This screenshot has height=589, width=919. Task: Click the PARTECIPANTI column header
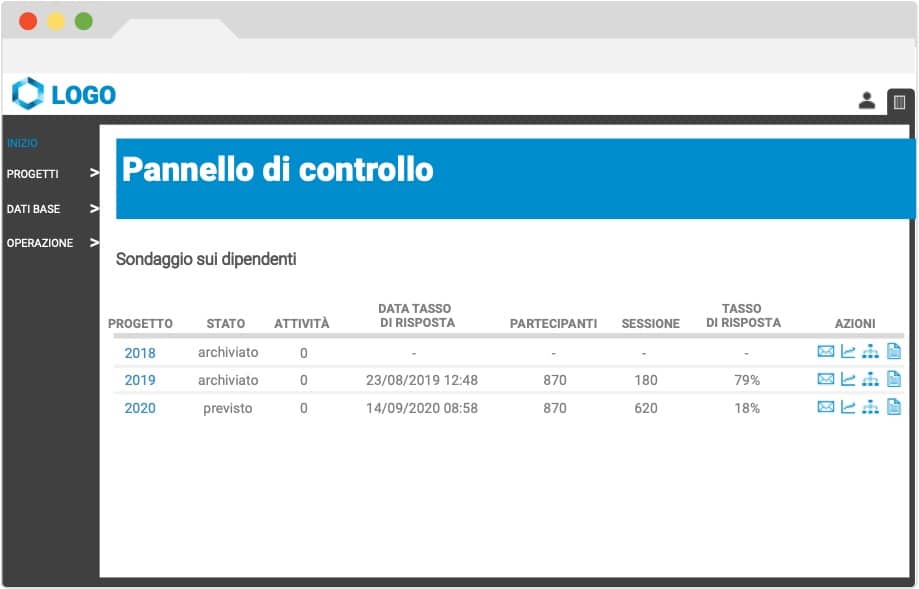(553, 324)
